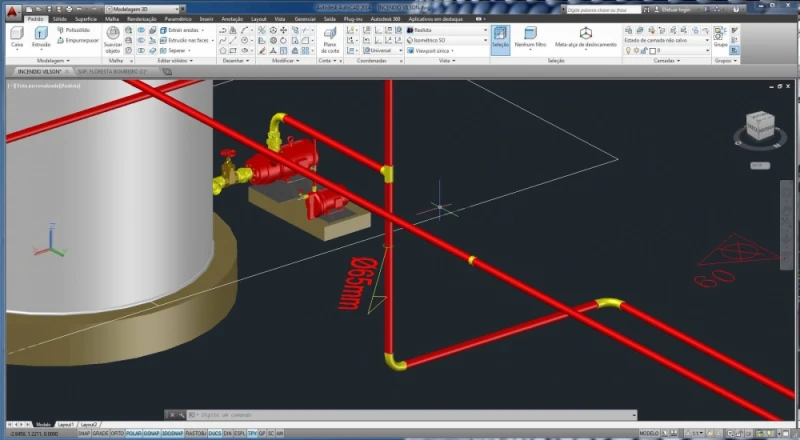Click the Polissólido button
Image resolution: width=800 pixels, height=440 pixels.
click(x=75, y=30)
